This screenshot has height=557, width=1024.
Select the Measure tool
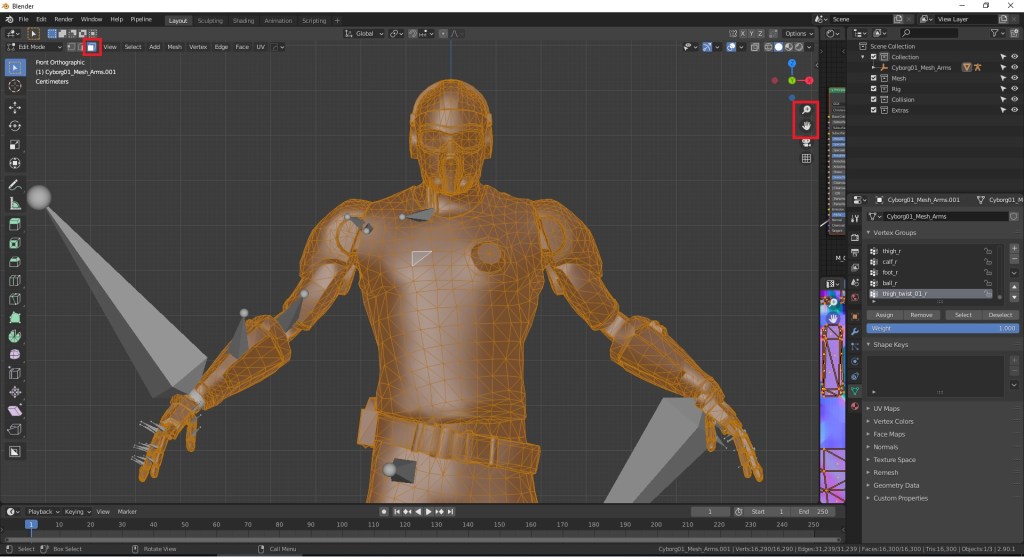(x=15, y=204)
